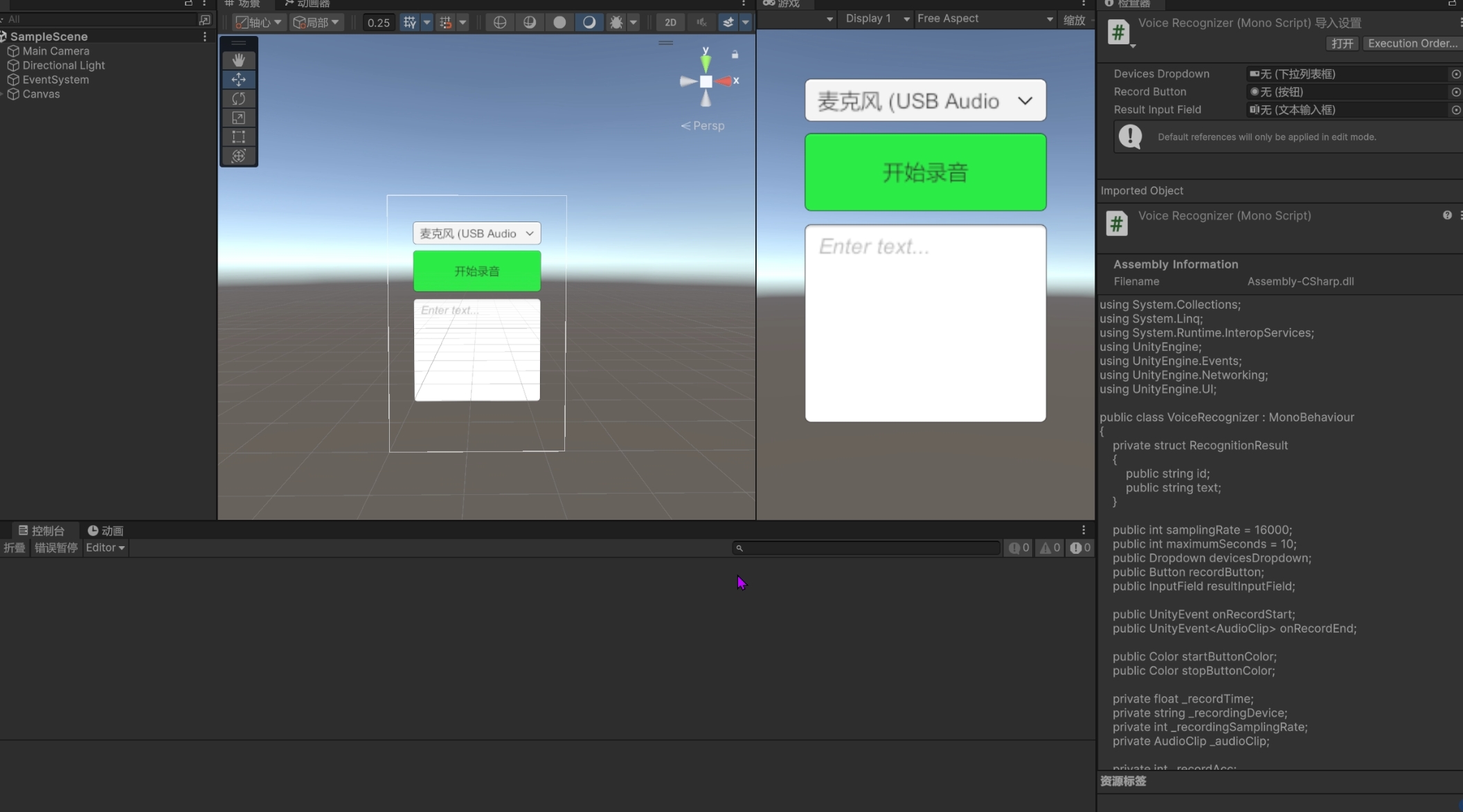The image size is (1463, 812).
Task: Choose shaded wireframe draw mode icon
Action: pyautogui.click(x=530, y=22)
